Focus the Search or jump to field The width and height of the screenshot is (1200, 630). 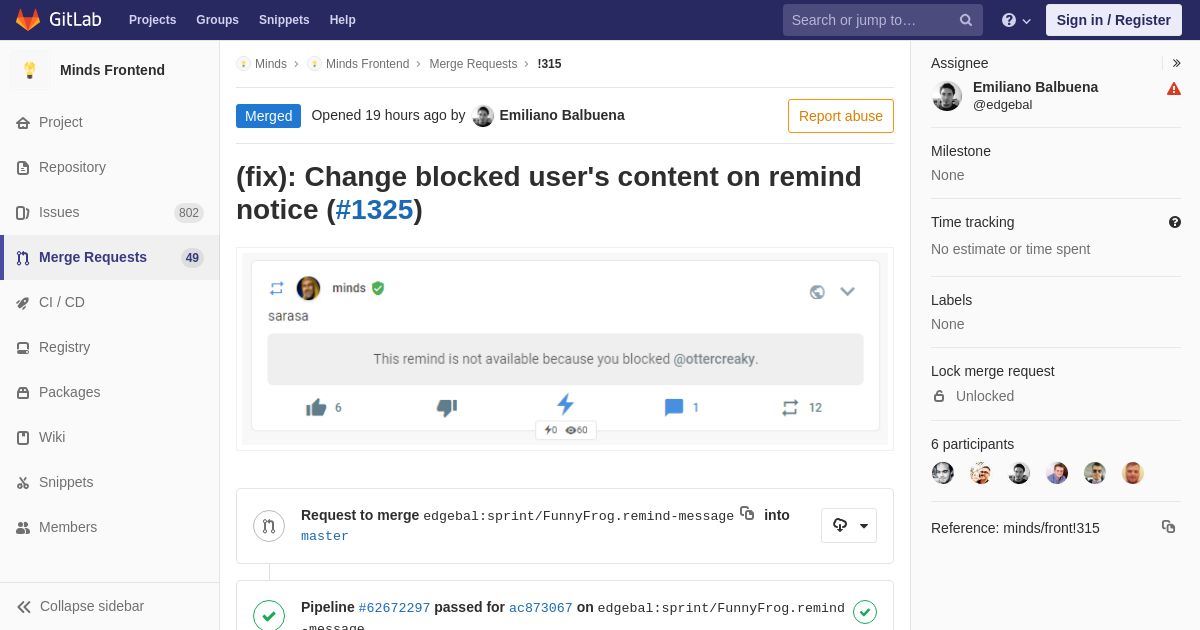click(883, 20)
